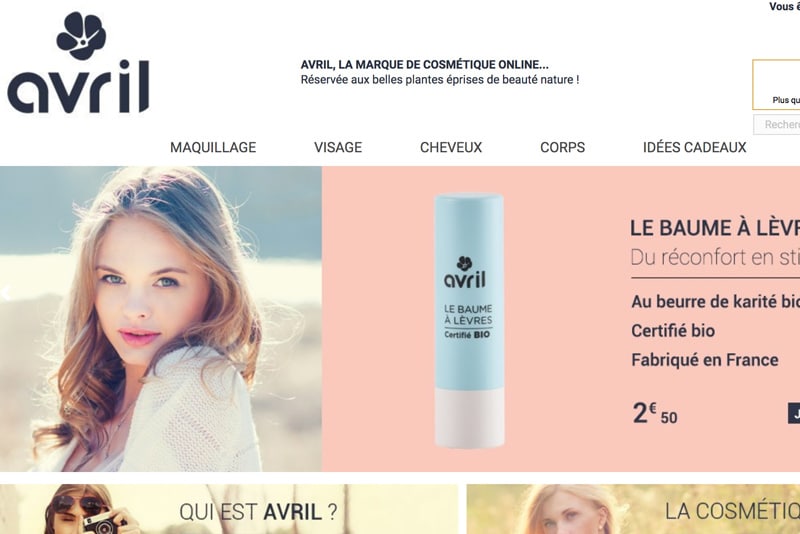Click the Avril flower logo

click(x=81, y=35)
